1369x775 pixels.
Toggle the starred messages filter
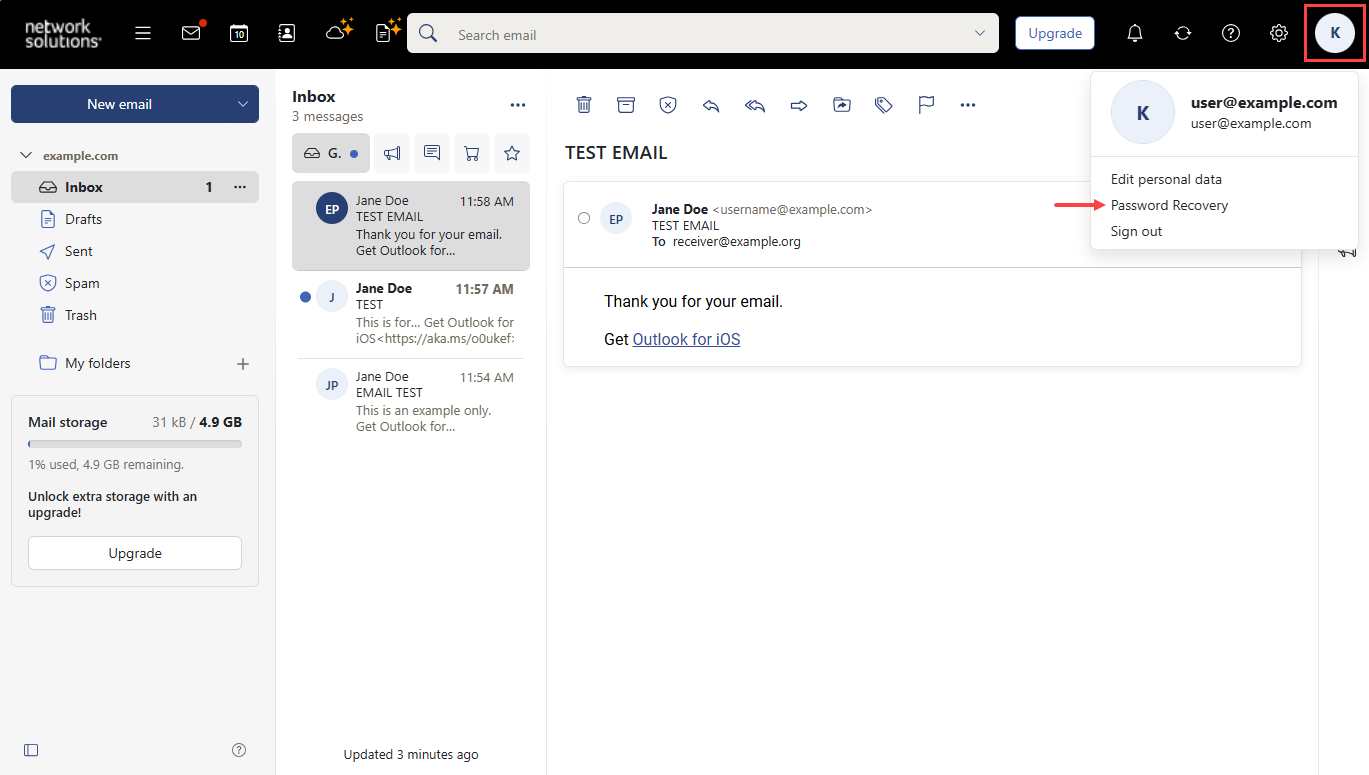click(x=512, y=153)
